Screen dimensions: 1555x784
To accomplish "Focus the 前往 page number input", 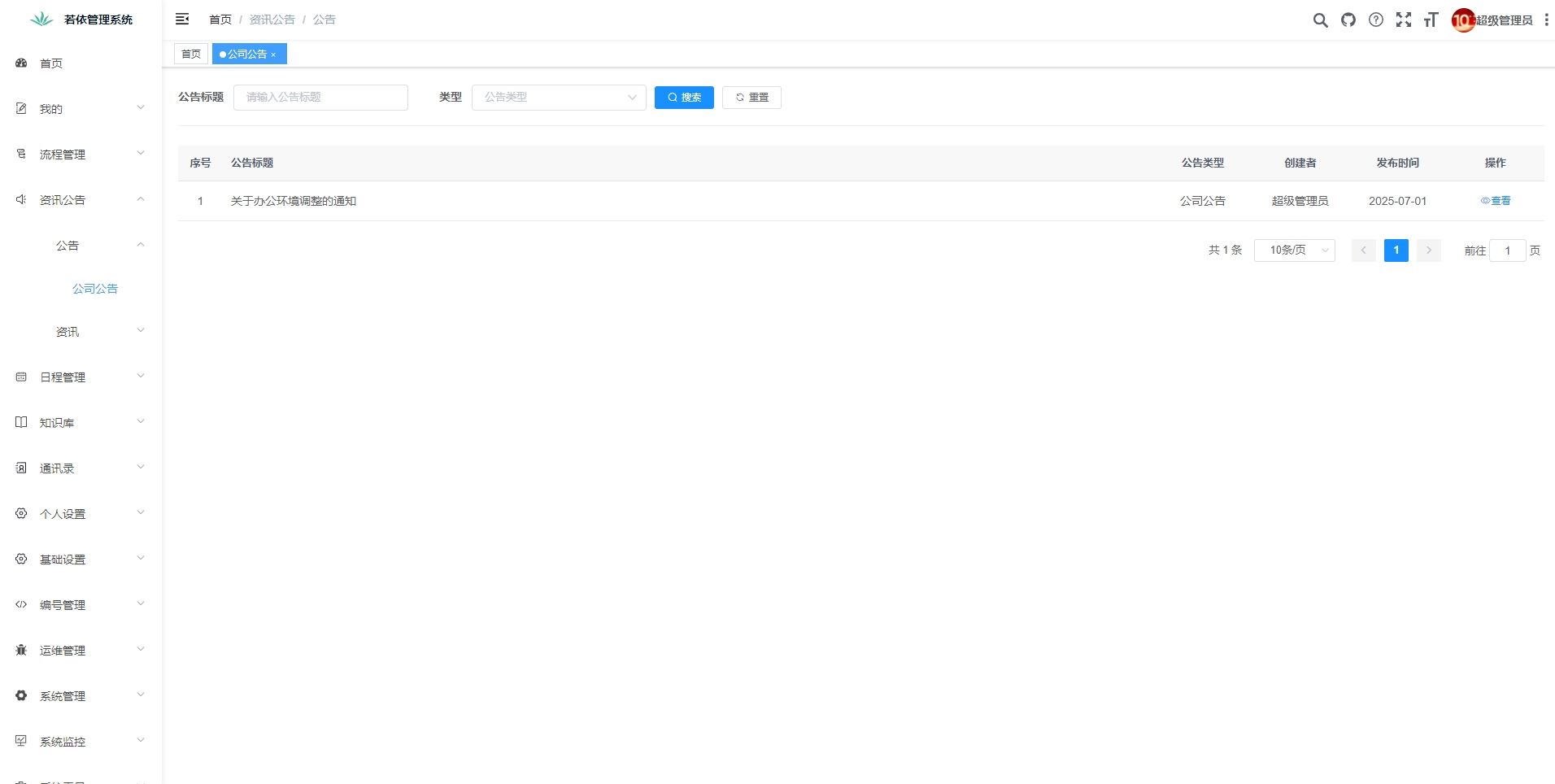I will (1507, 250).
